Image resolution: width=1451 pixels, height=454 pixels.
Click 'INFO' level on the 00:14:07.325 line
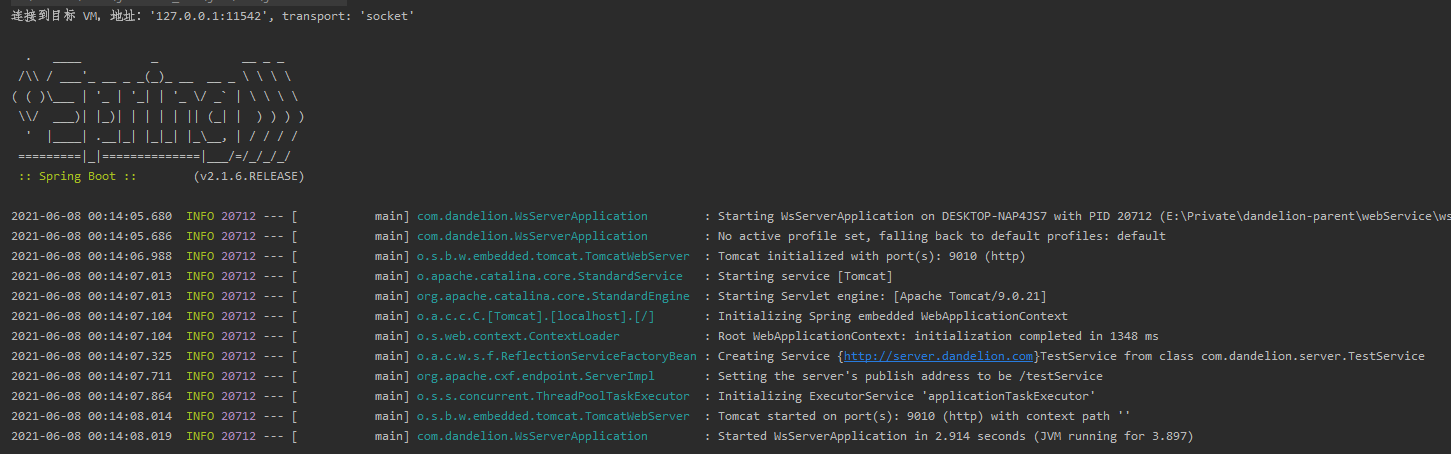(200, 356)
